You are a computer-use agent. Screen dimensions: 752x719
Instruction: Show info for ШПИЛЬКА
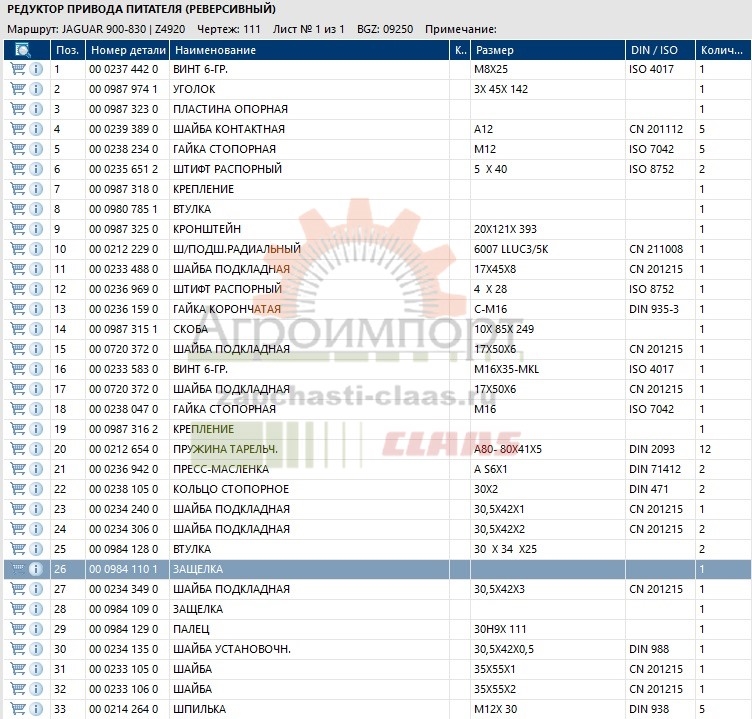pyautogui.click(x=36, y=708)
